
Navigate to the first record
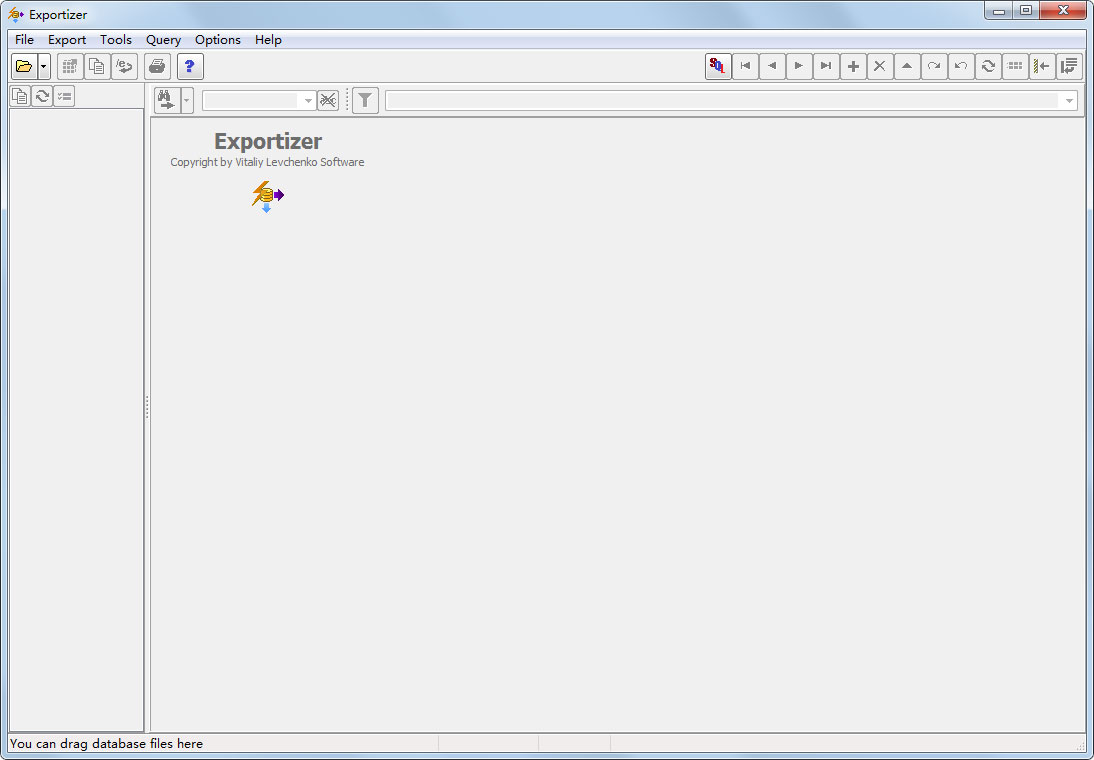coord(746,65)
